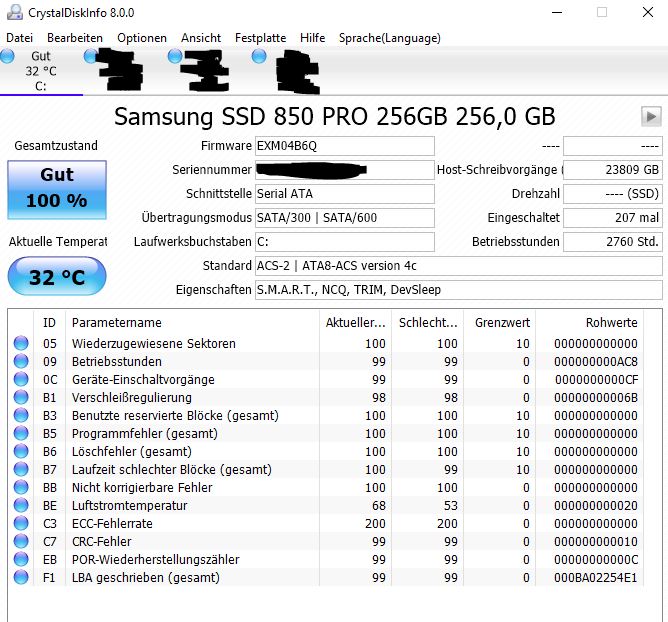The width and height of the screenshot is (668, 622).
Task: Click the Samsung SSD 850 PRO title
Action: coord(334,116)
